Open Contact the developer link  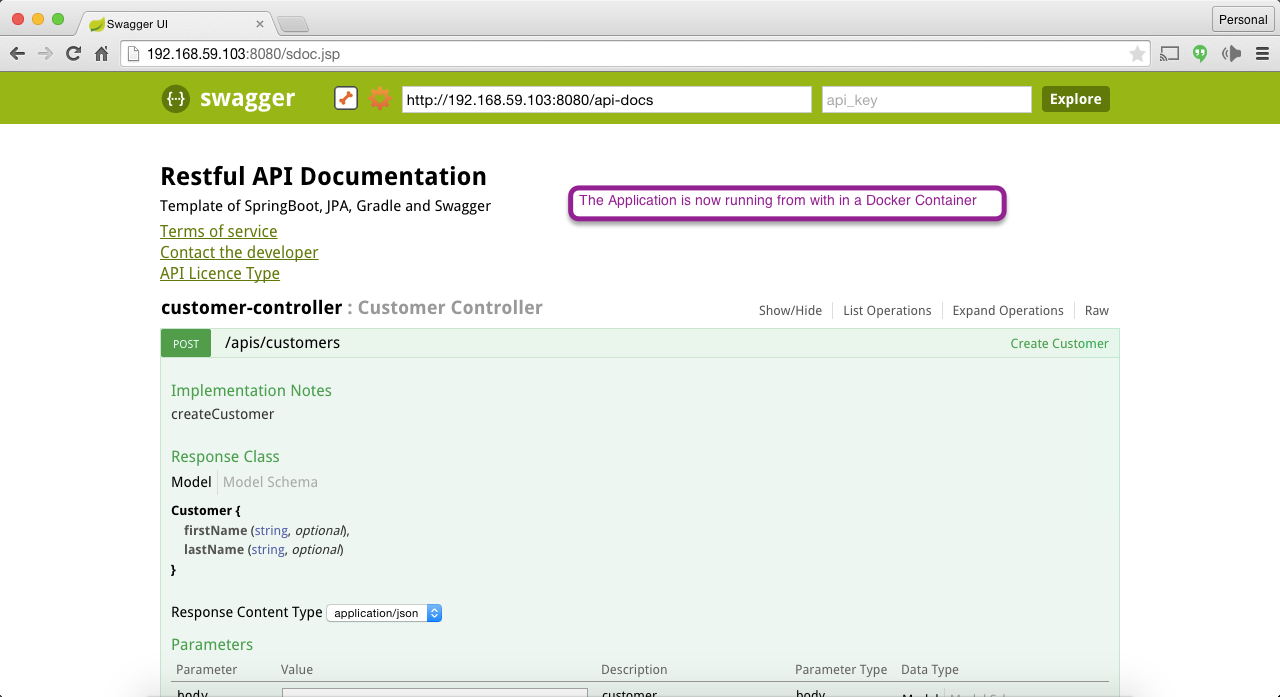239,252
